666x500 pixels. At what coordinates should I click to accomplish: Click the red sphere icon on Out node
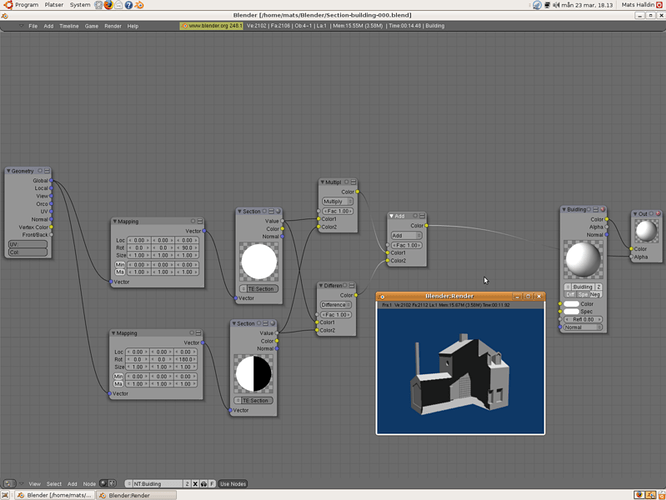(x=658, y=214)
